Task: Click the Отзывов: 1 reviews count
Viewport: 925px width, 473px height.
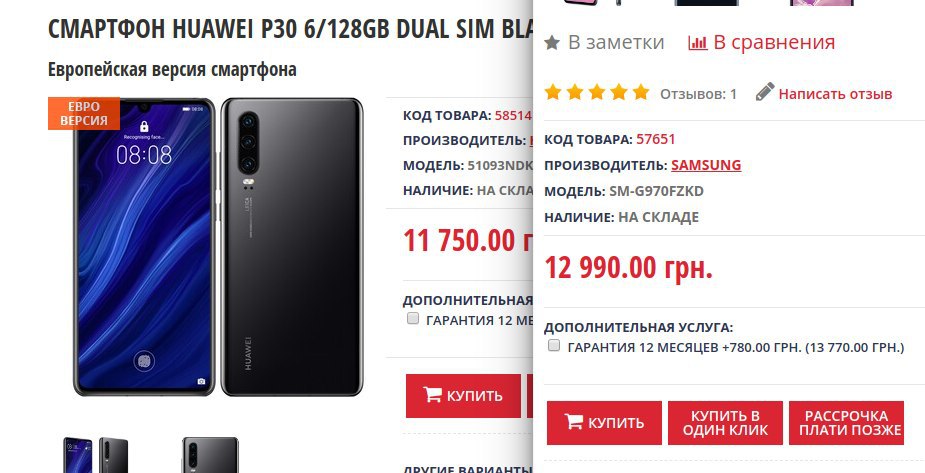Action: click(698, 94)
